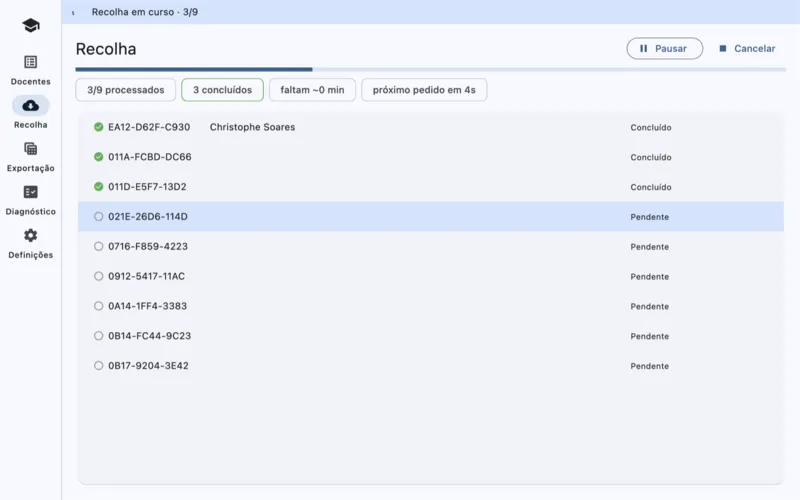Select the code 0716-F859-4223
This screenshot has height=500, width=800.
click(148, 246)
